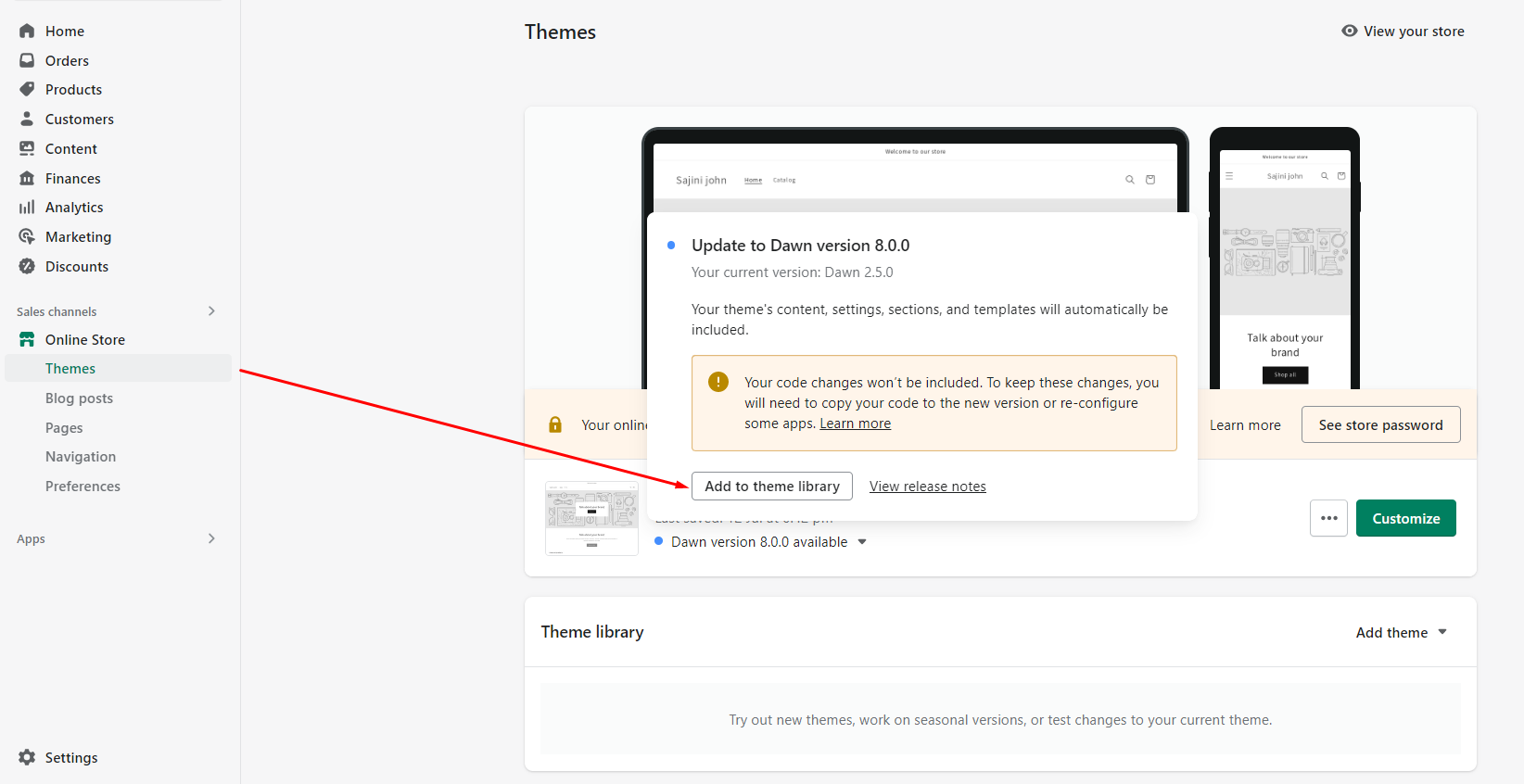The image size is (1524, 784).
Task: Click the Analytics bar chart icon
Action: (x=27, y=207)
